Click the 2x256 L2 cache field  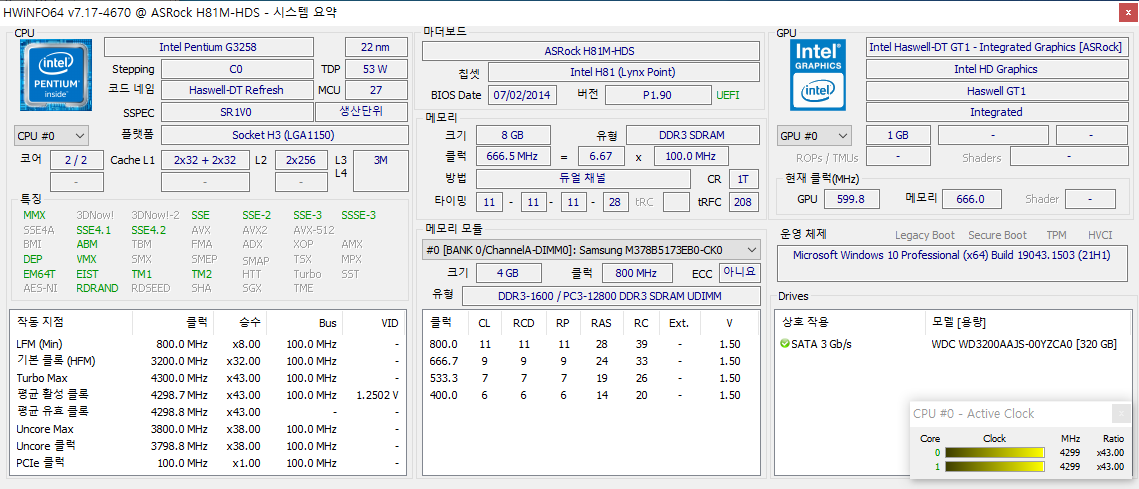(301, 160)
